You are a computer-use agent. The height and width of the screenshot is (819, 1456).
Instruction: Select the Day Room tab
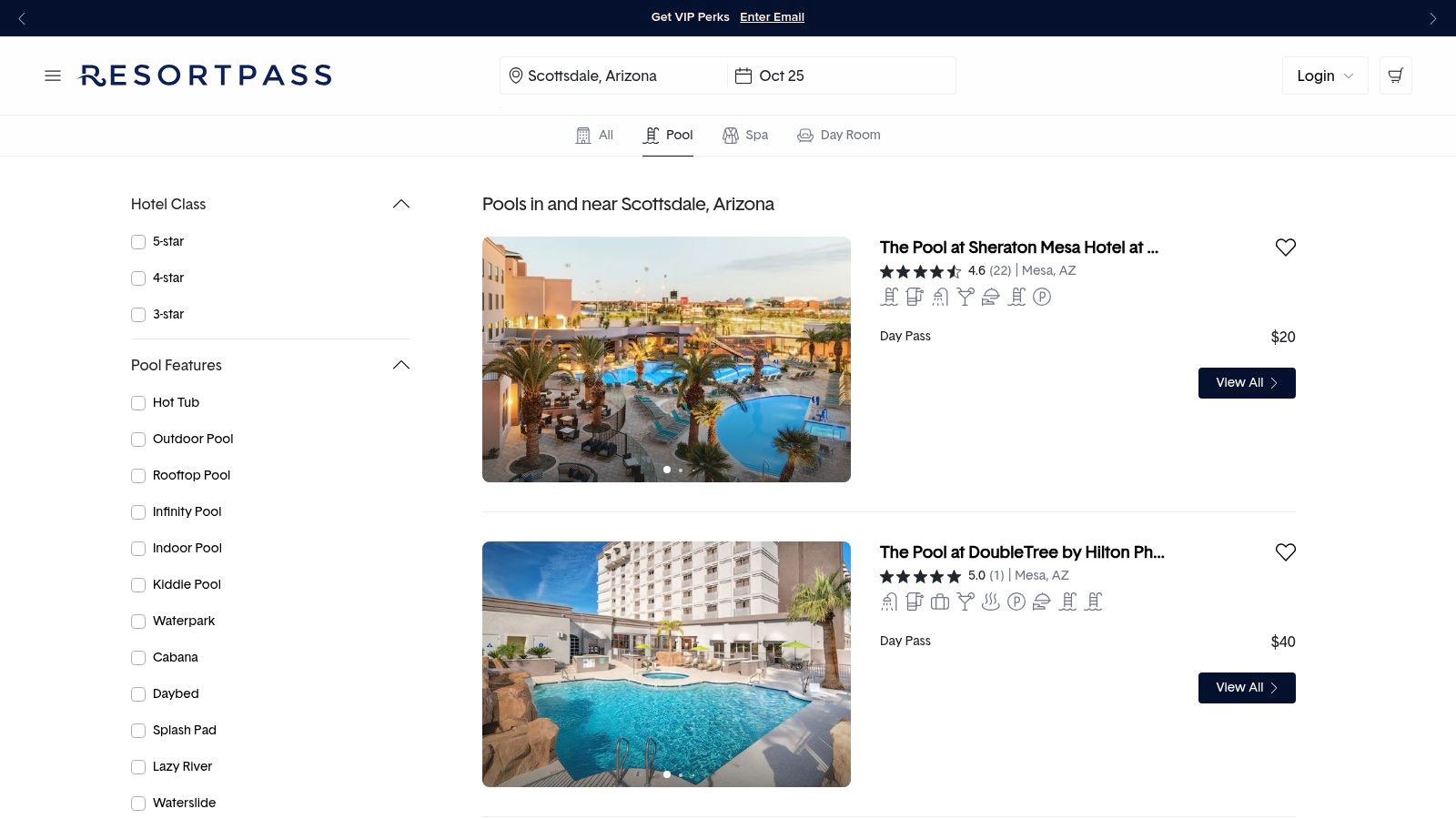[839, 136]
